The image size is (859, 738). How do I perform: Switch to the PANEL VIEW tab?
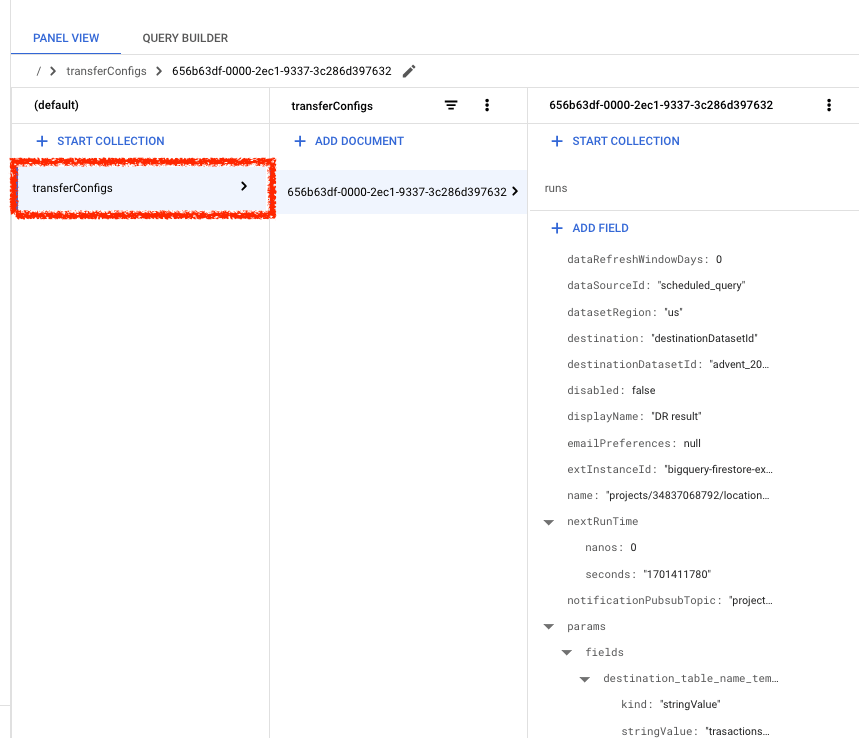(66, 38)
